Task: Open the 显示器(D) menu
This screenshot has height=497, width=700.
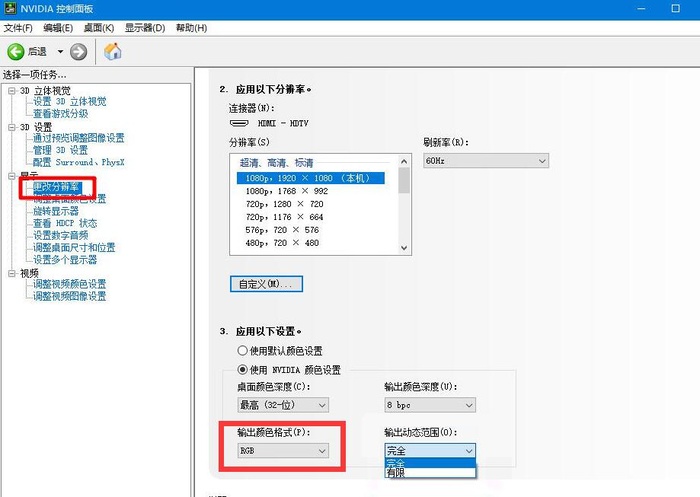Action: click(x=145, y=28)
